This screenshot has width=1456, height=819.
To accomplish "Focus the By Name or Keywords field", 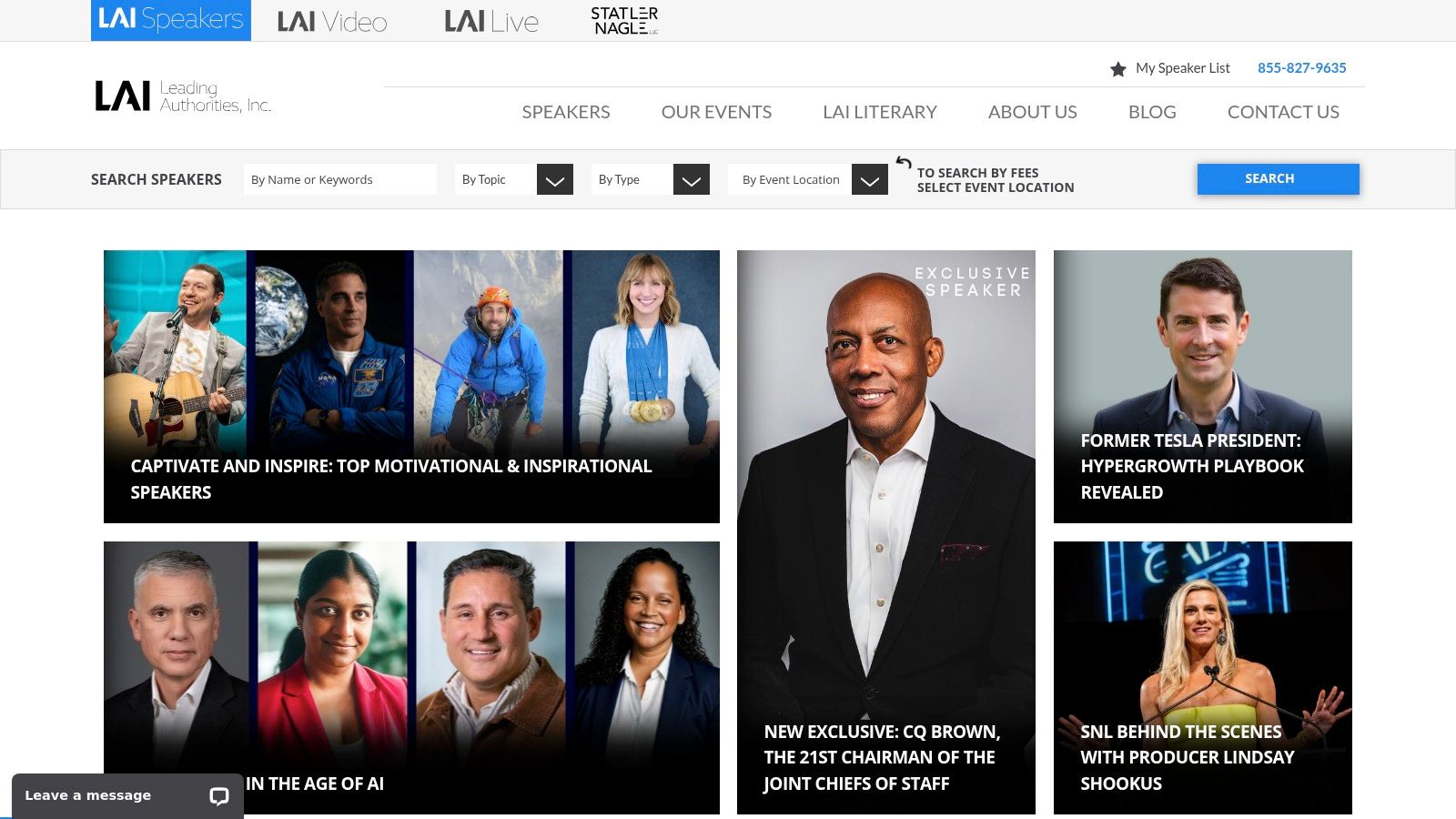I will pos(340,179).
